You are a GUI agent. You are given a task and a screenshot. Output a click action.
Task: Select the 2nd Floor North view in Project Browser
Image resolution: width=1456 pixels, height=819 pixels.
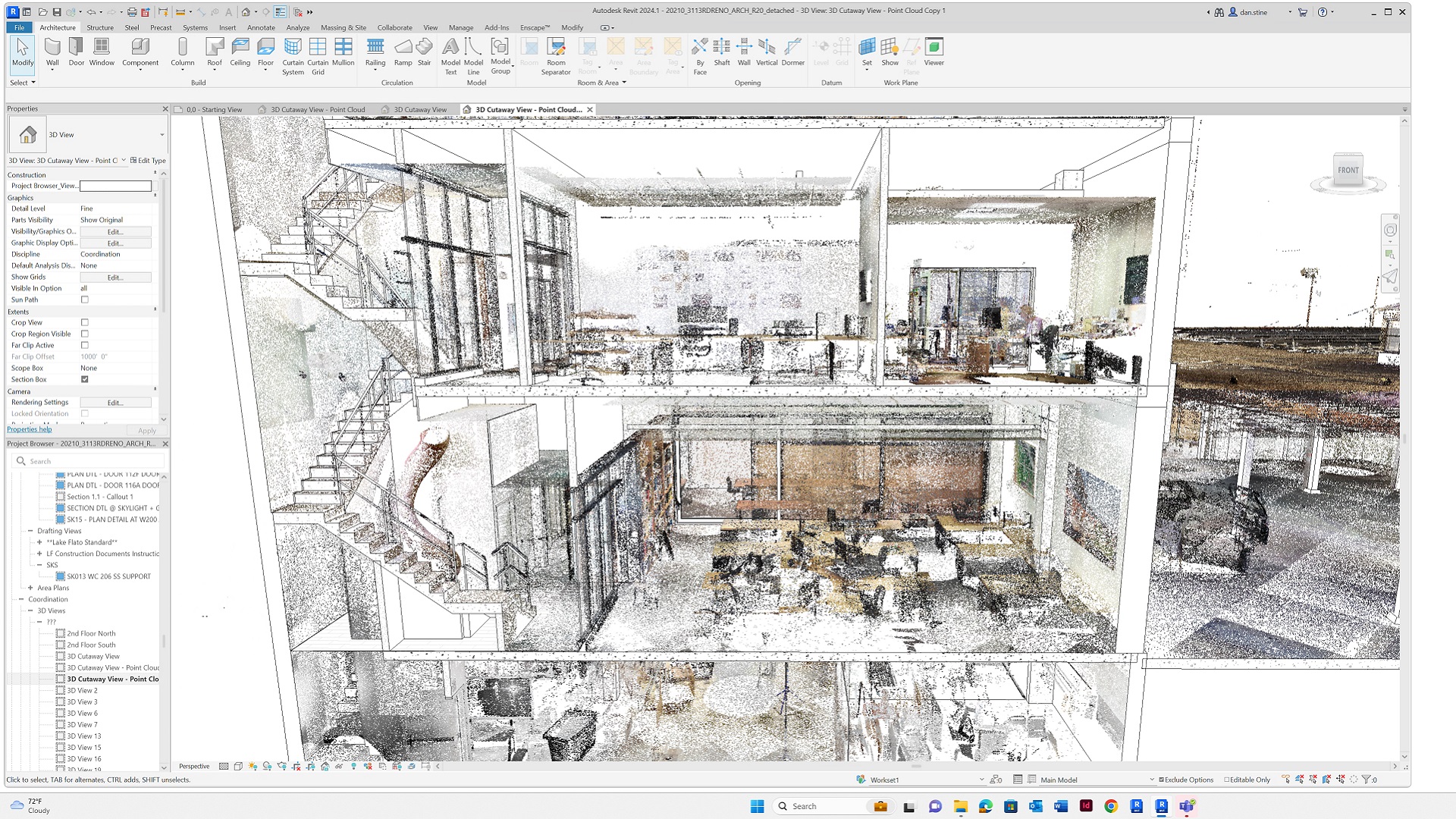click(91, 633)
